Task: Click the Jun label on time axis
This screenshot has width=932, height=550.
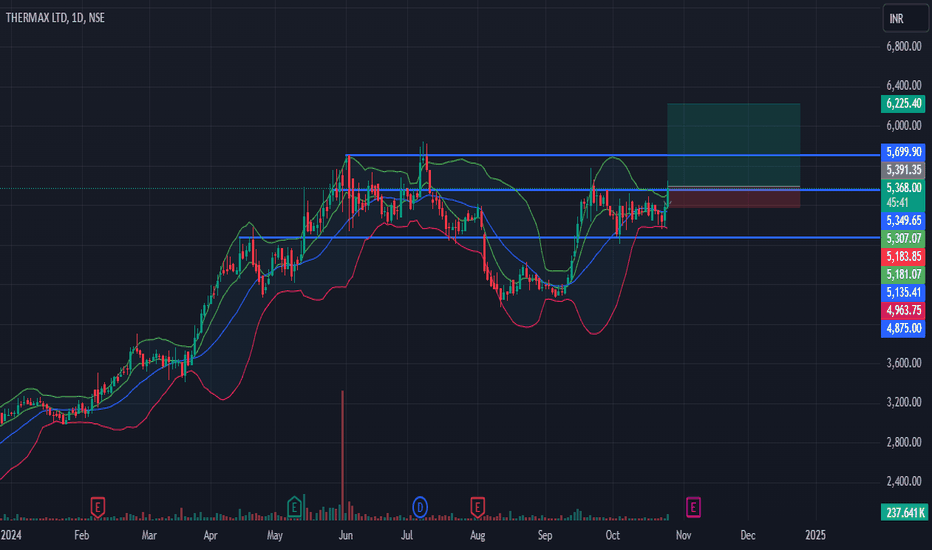Action: [345, 535]
